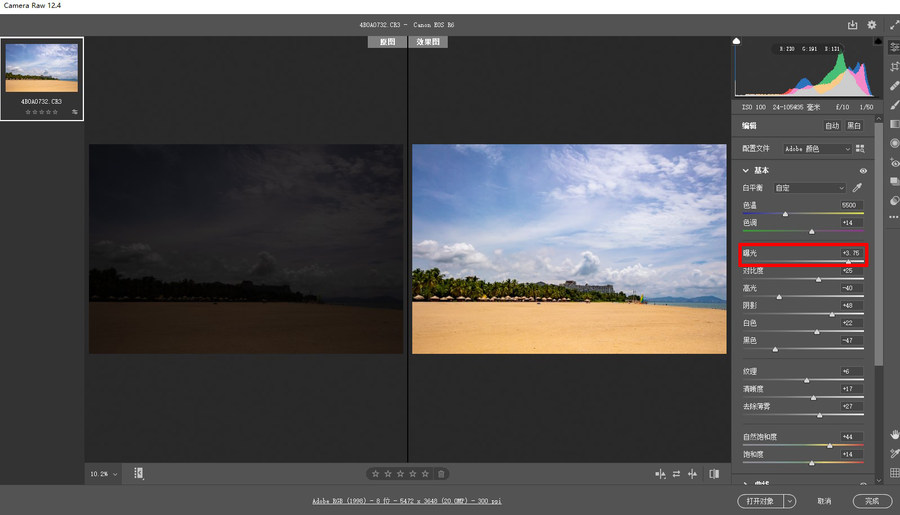Open the white balance dropdown
This screenshot has height=515, width=900.
[x=810, y=188]
